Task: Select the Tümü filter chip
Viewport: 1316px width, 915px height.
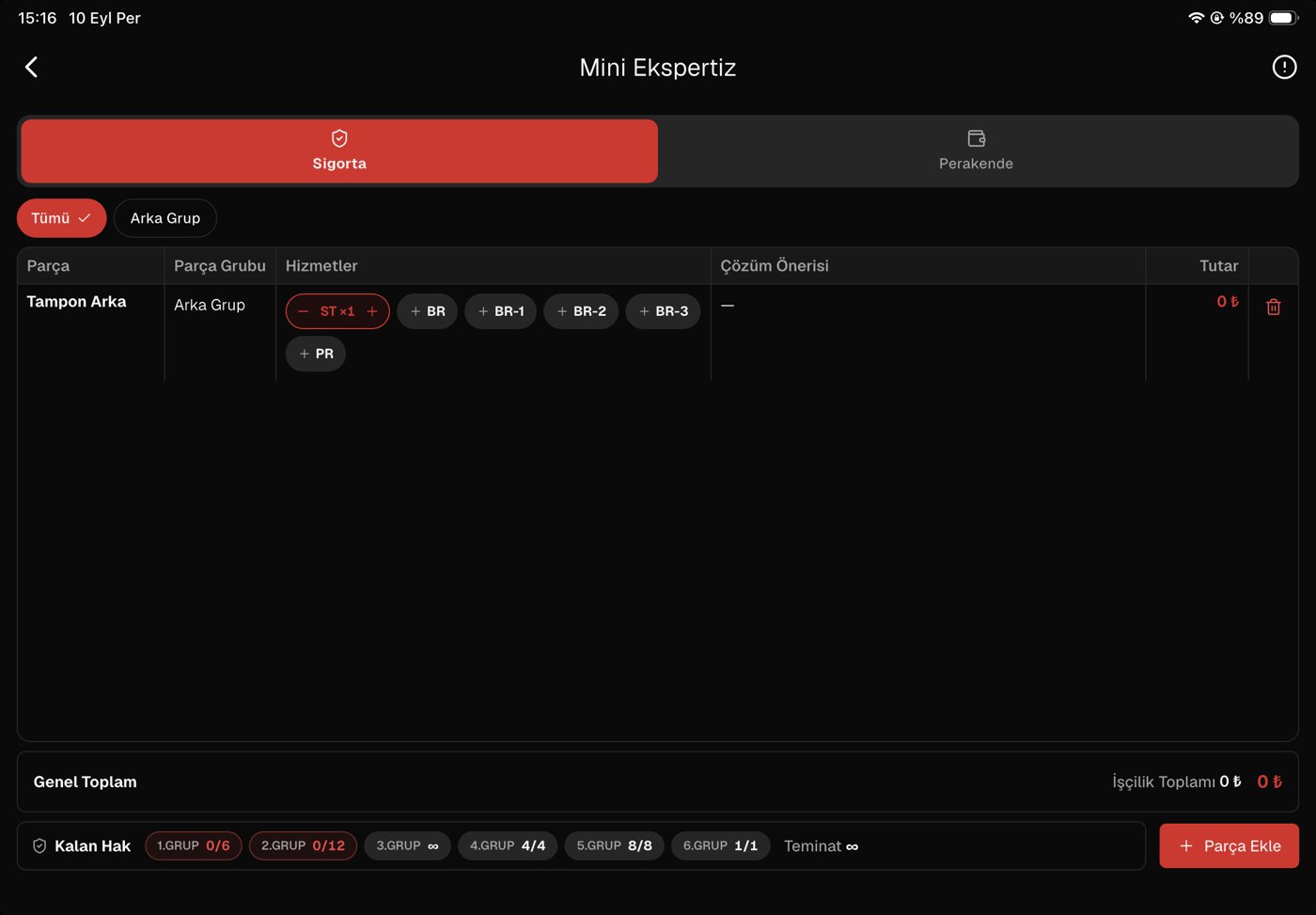Action: [61, 218]
